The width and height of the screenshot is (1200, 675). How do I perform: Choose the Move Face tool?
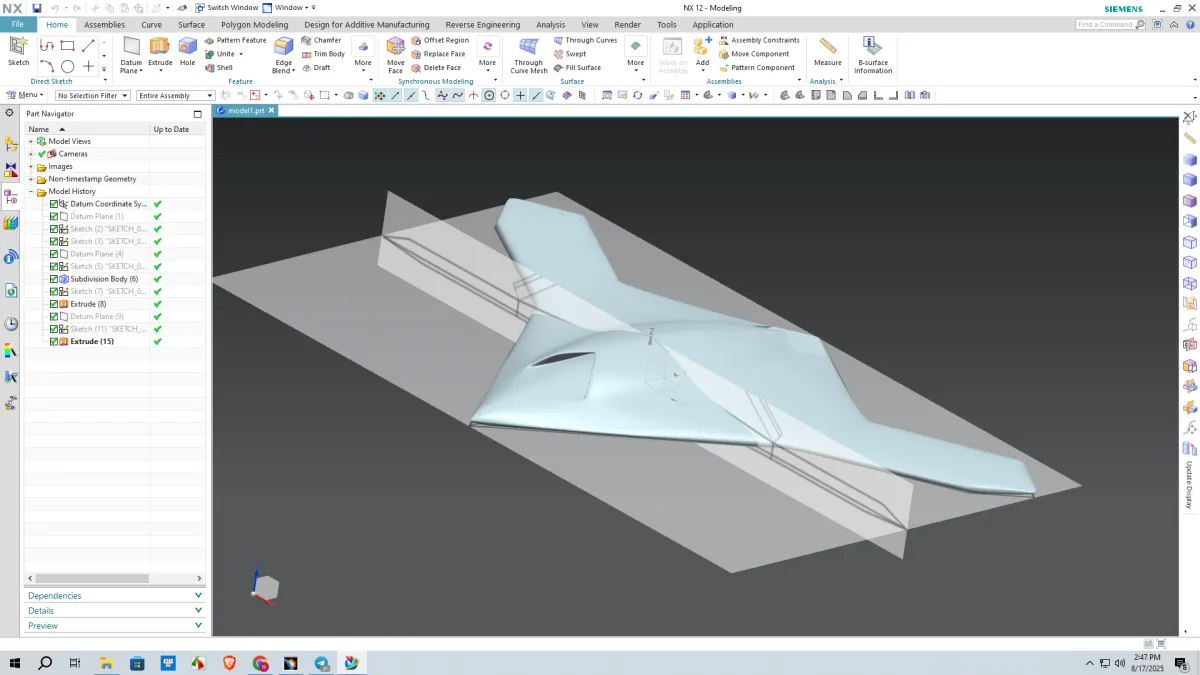coord(396,54)
